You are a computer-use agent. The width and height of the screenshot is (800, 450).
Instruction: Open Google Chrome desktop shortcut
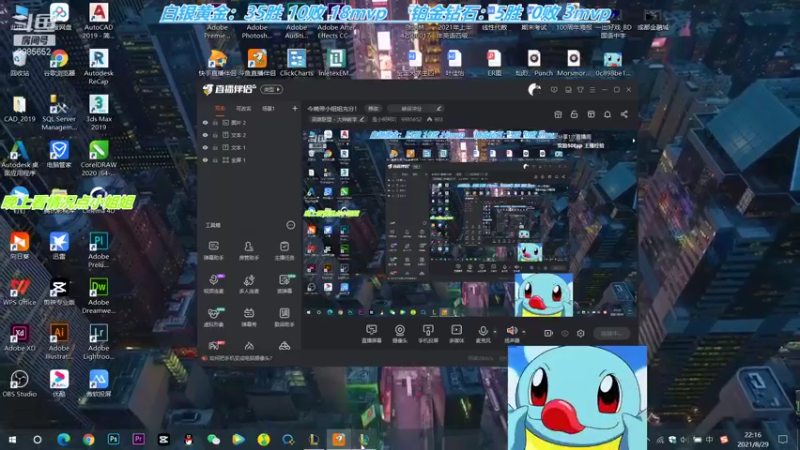click(x=59, y=63)
